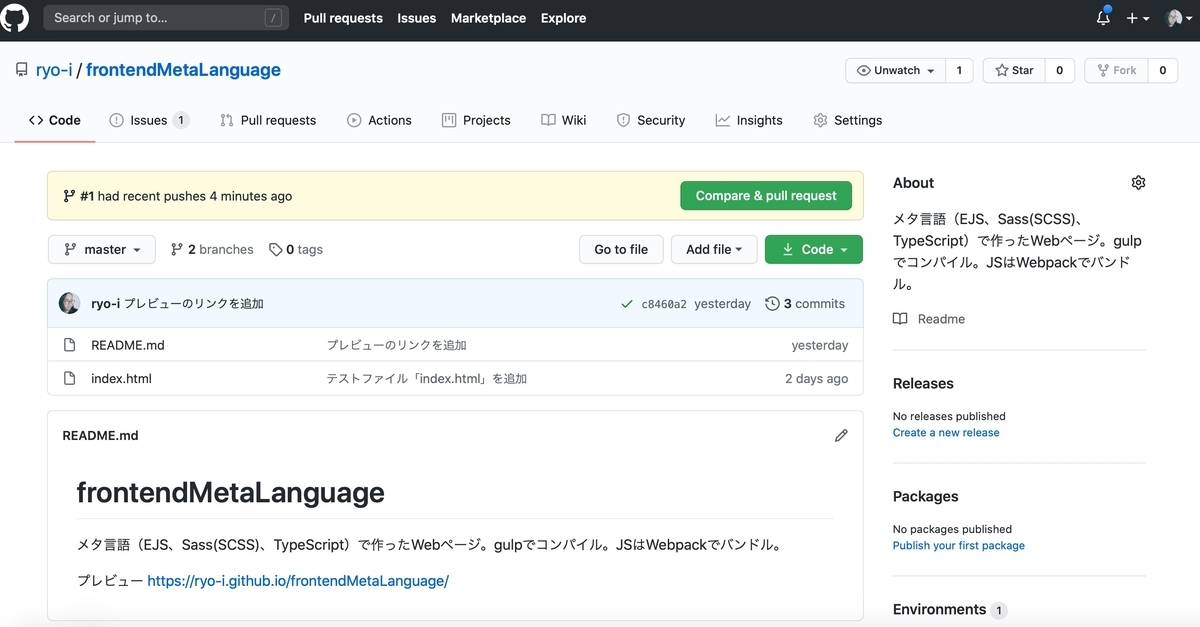Switch to the Code tab

pyautogui.click(x=55, y=120)
